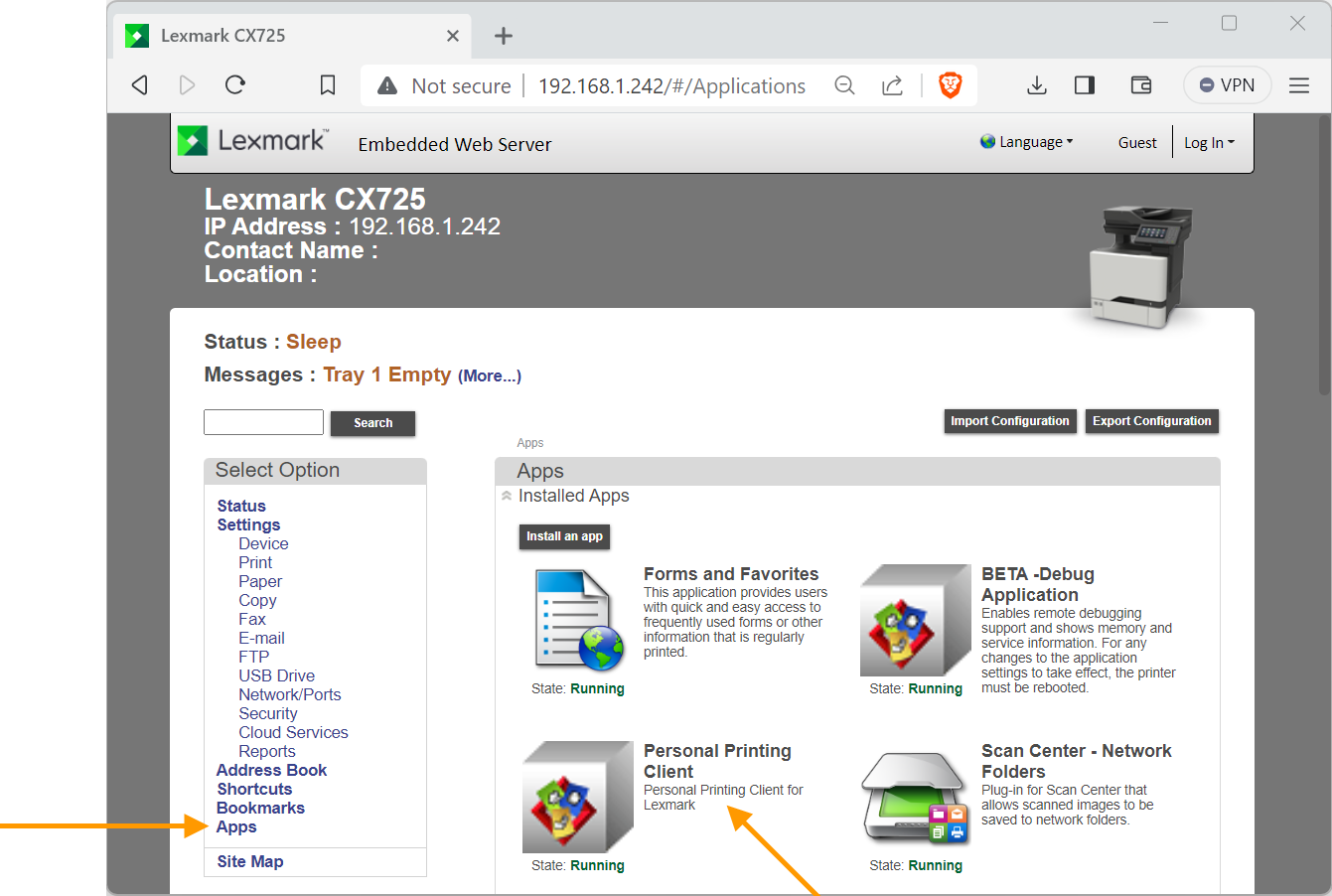This screenshot has width=1332, height=896.
Task: Click Import Configuration button
Action: (x=1010, y=421)
